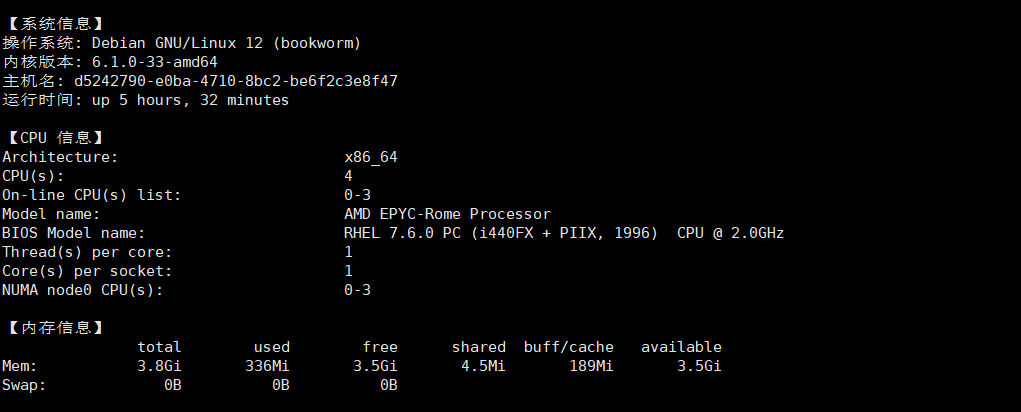Click the total memory value 3.8Gi
This screenshot has width=1021, height=412.
pyautogui.click(x=159, y=366)
